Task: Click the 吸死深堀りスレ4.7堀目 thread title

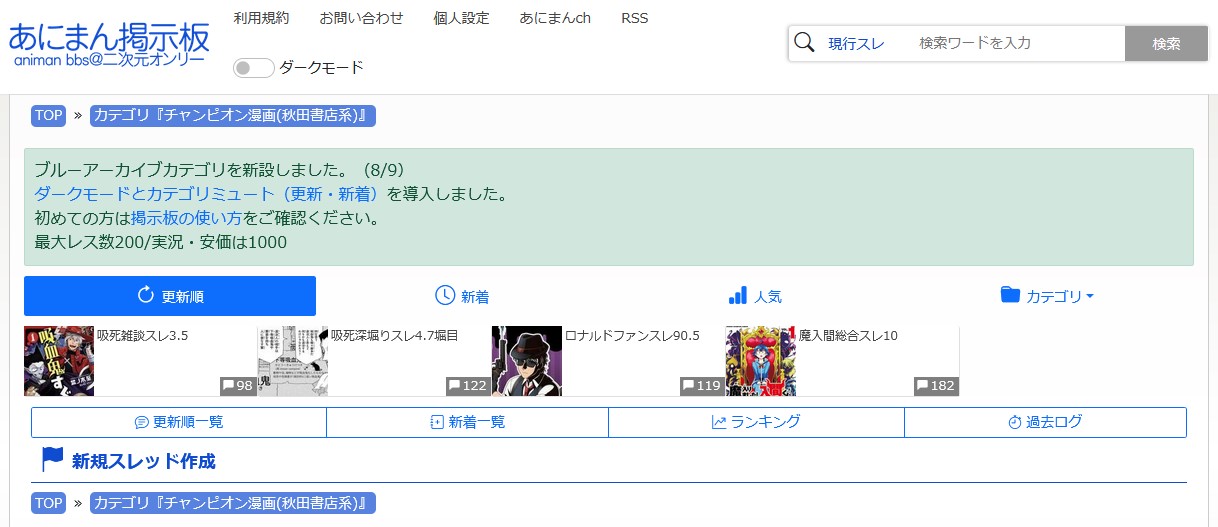Action: 395,336
